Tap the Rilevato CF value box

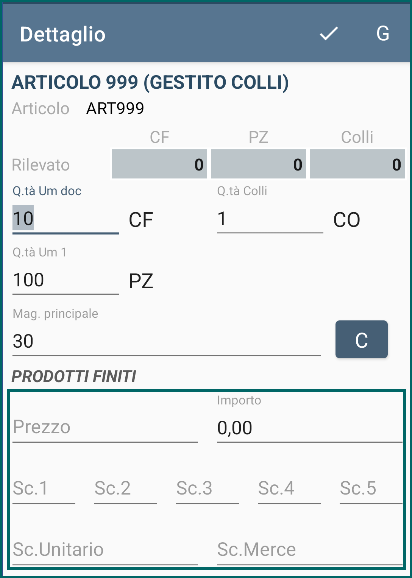[159, 164]
